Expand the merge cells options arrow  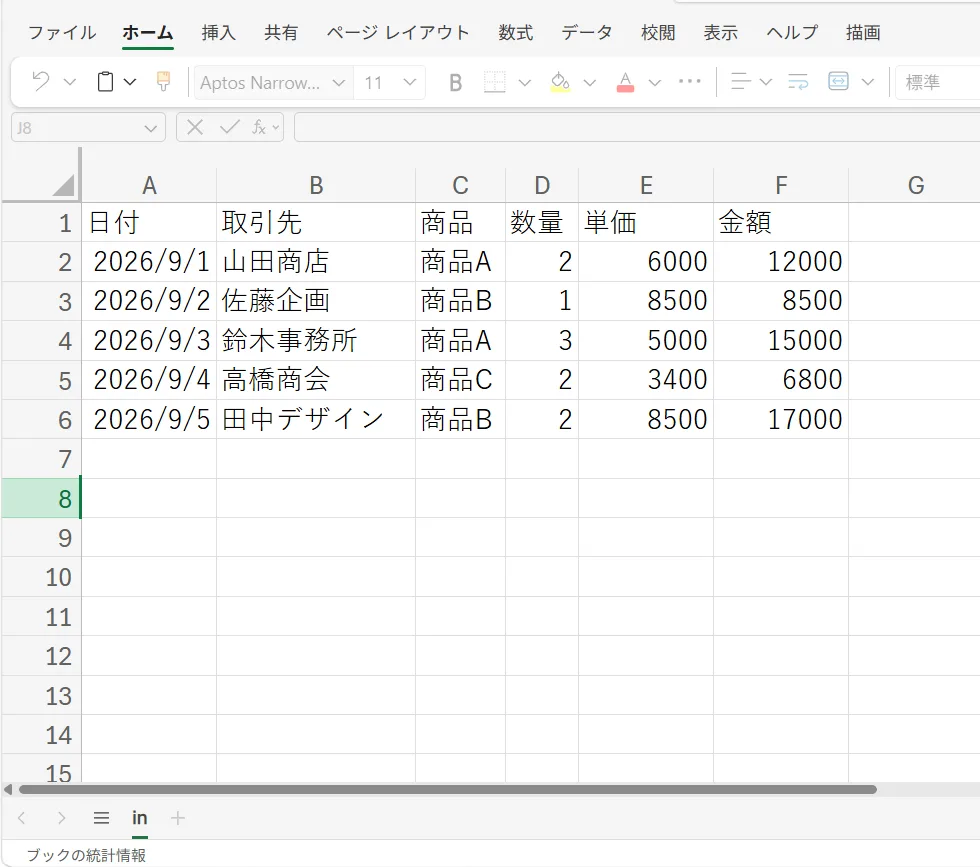(868, 82)
